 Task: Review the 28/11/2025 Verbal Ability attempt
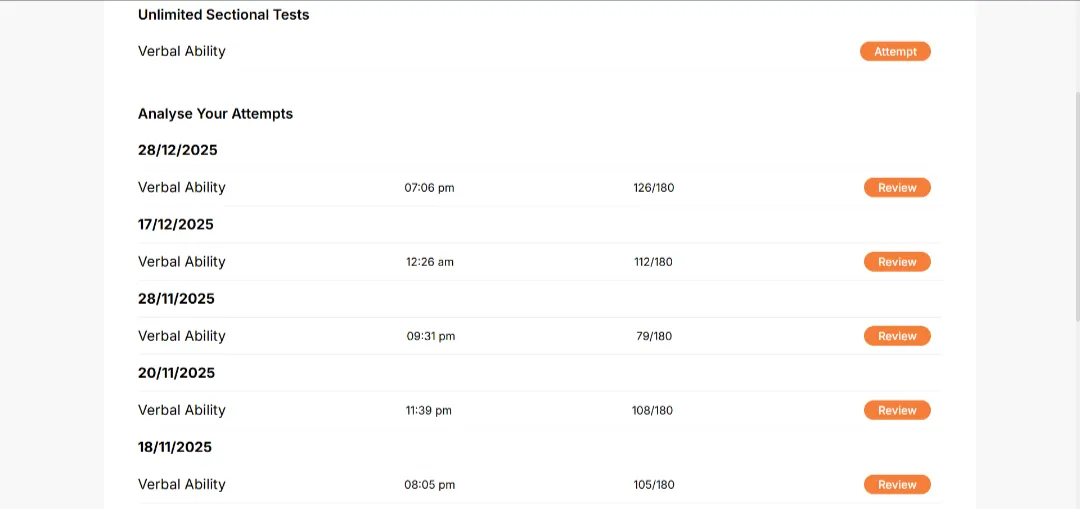(x=897, y=336)
